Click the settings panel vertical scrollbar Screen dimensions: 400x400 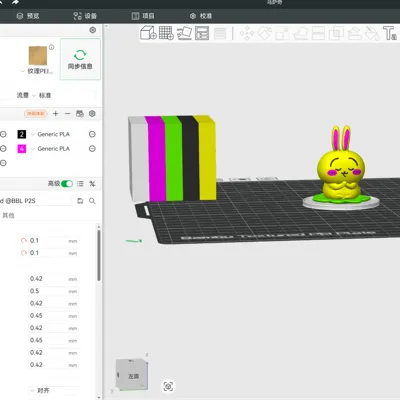point(99,255)
